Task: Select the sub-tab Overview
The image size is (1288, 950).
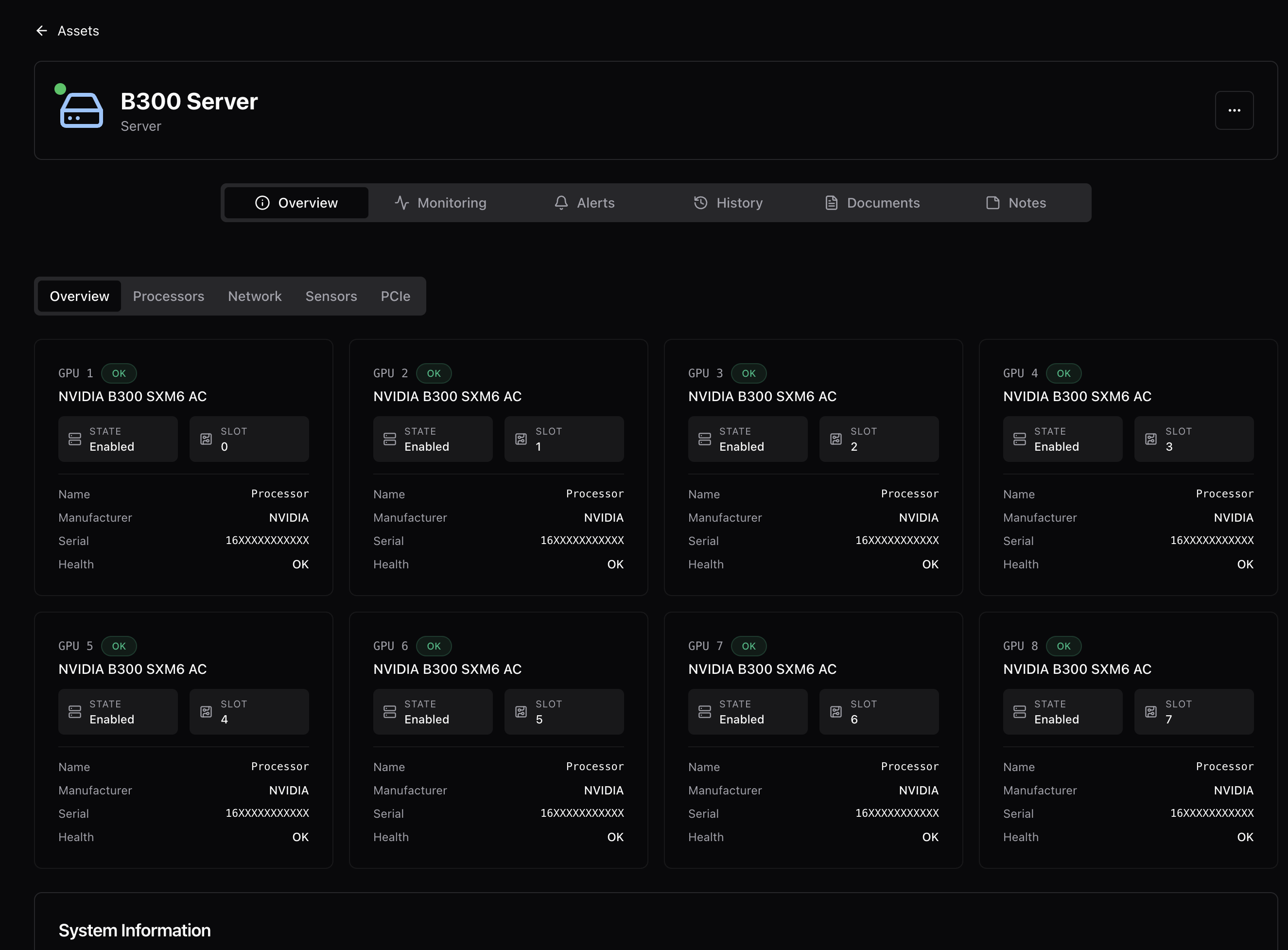Action: pyautogui.click(x=79, y=296)
